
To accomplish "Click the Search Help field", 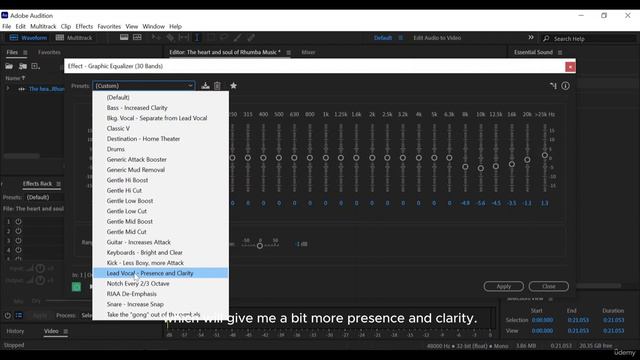I will [589, 38].
